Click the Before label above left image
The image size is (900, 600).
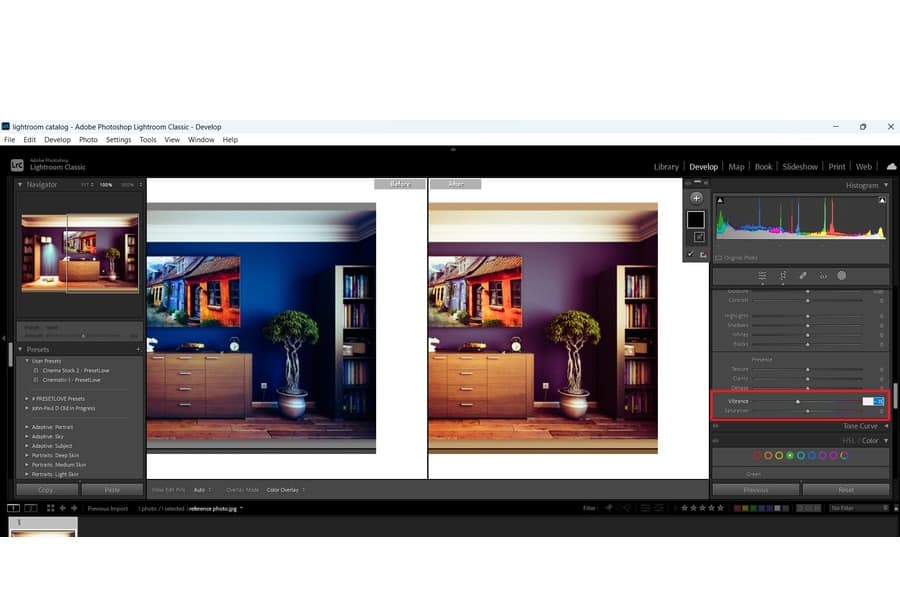point(400,184)
